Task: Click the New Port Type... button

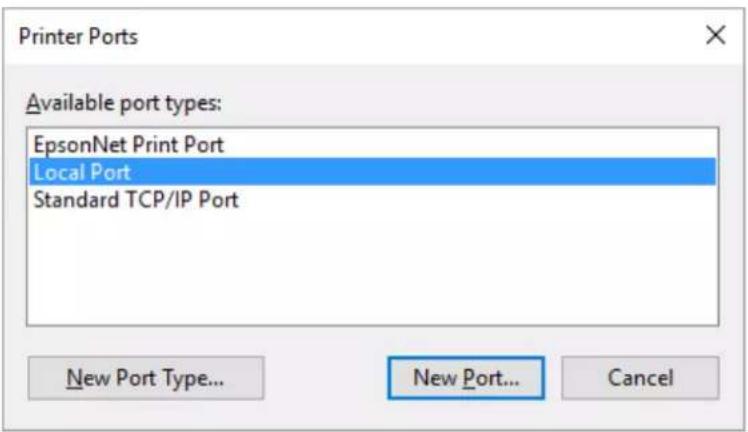Action: pos(145,378)
